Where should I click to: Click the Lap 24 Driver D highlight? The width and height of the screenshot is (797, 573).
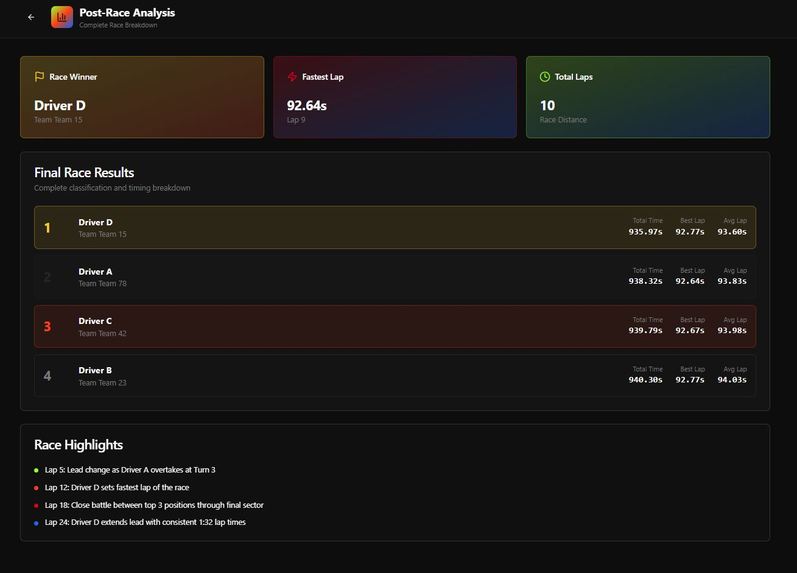tap(145, 522)
